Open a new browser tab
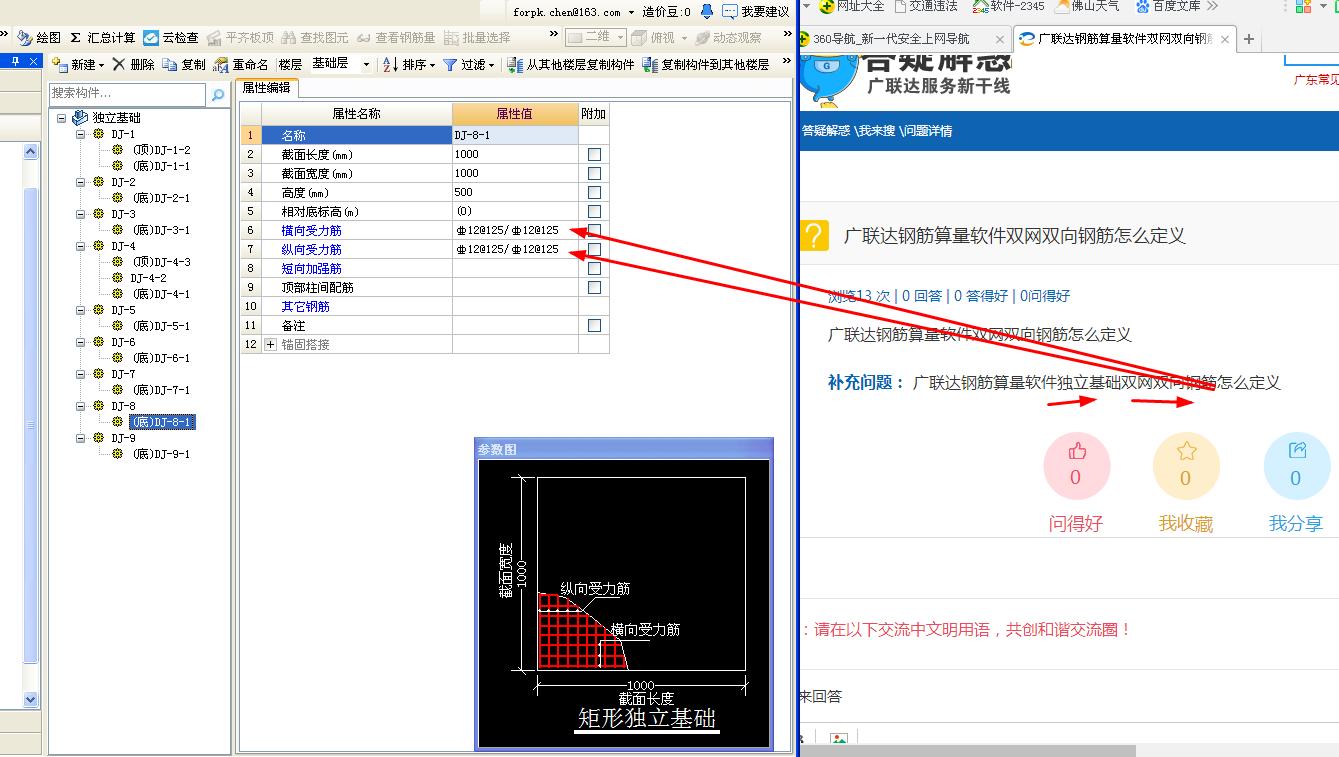Screen dimensions: 1339x757 1249,39
